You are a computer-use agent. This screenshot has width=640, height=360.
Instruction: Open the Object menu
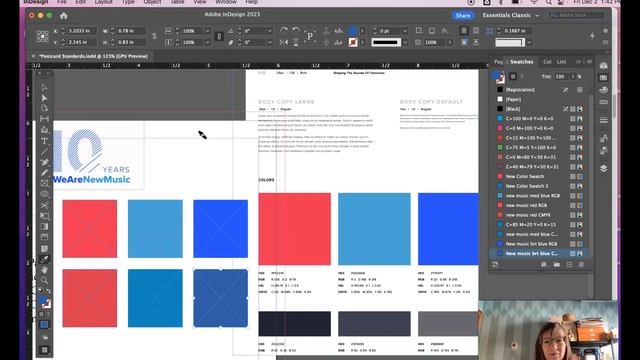coord(152,2)
